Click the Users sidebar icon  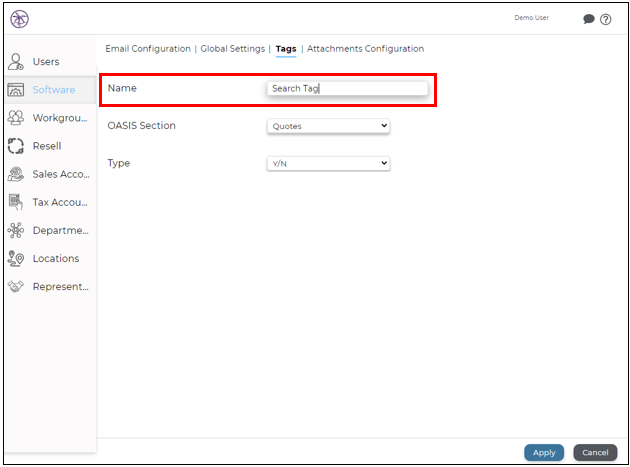coord(16,61)
